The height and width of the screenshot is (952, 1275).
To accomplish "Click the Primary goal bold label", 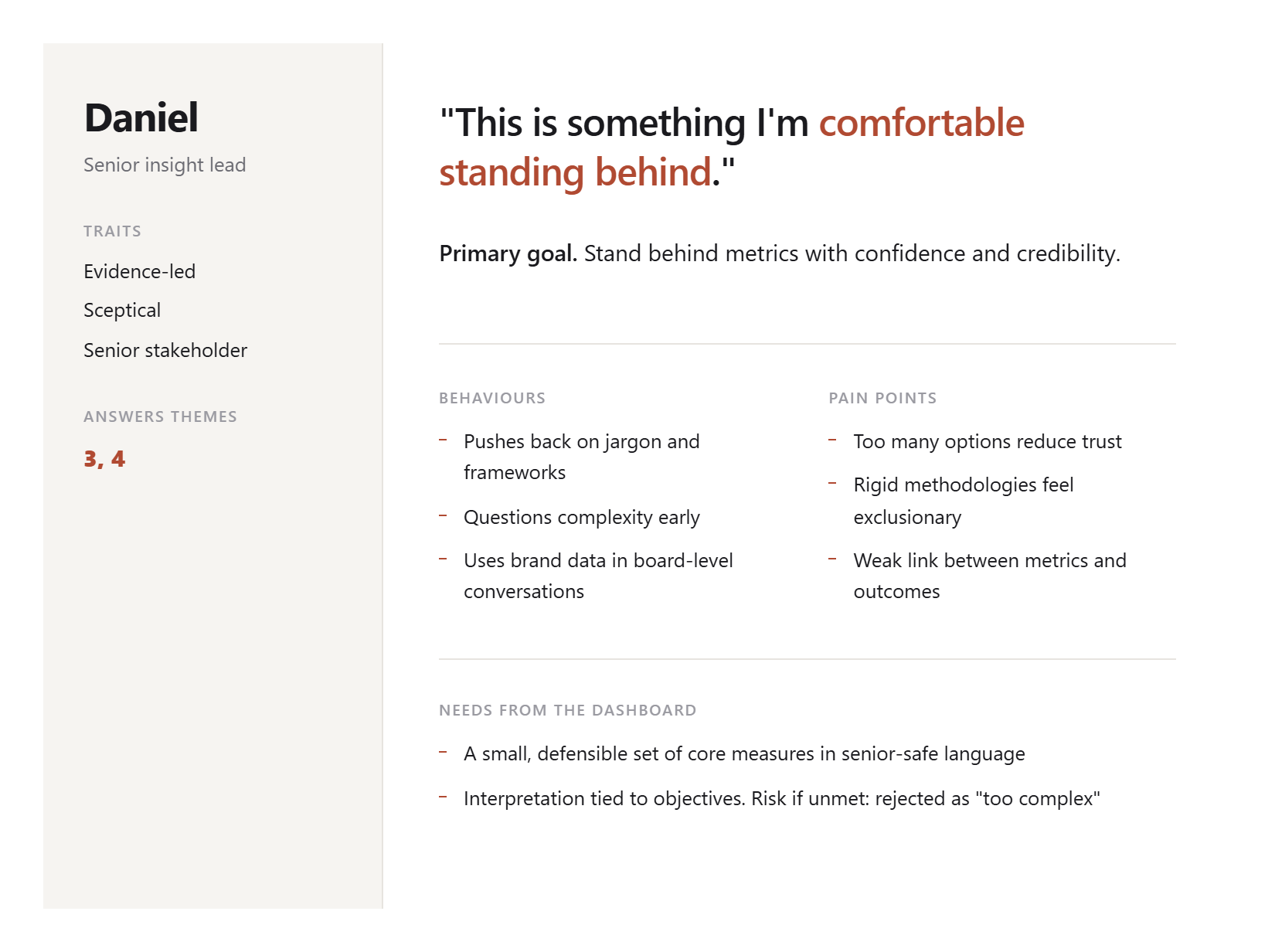I will 508,253.
